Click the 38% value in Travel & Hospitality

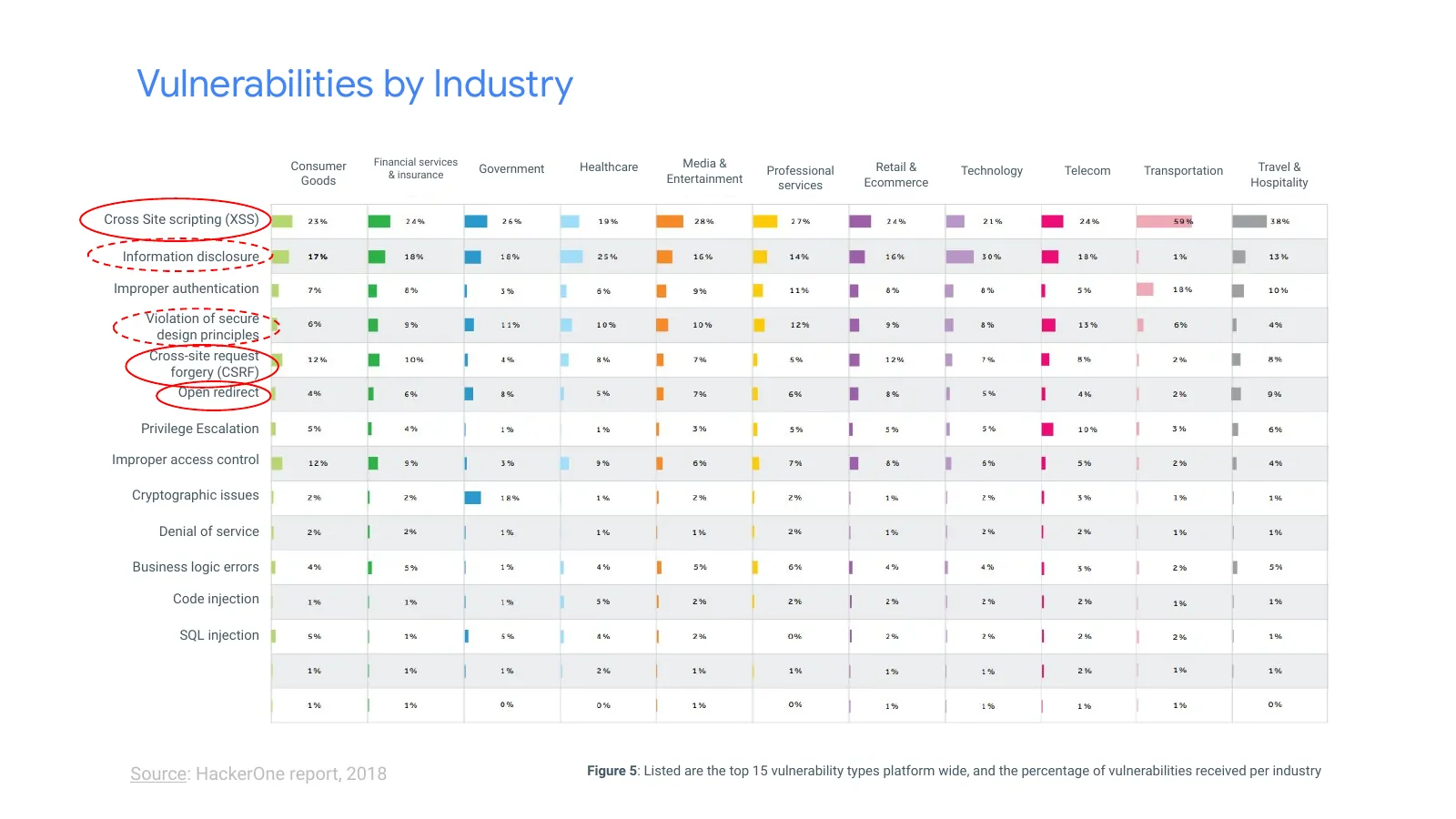1279,221
